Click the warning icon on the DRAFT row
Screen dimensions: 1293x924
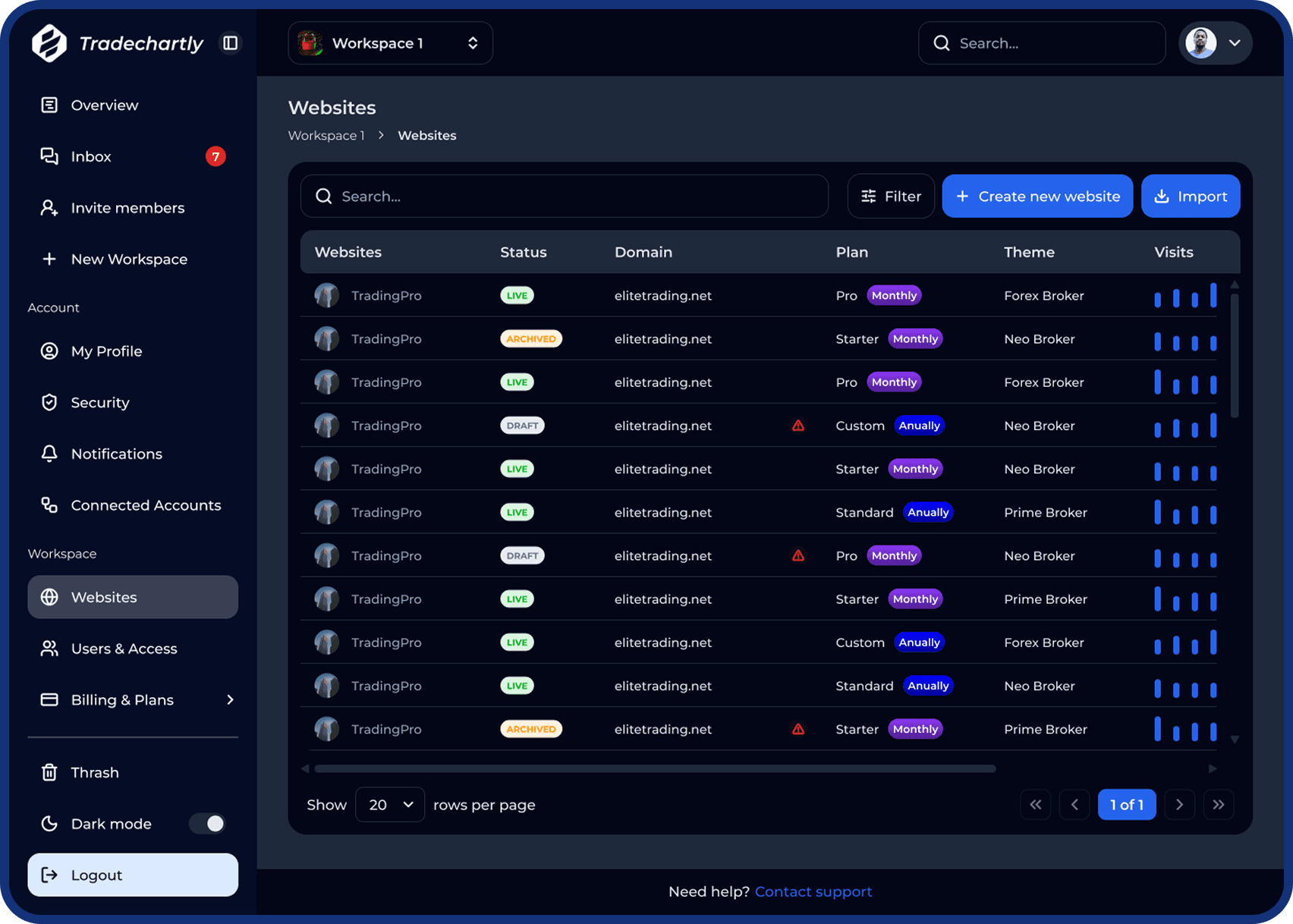tap(798, 425)
